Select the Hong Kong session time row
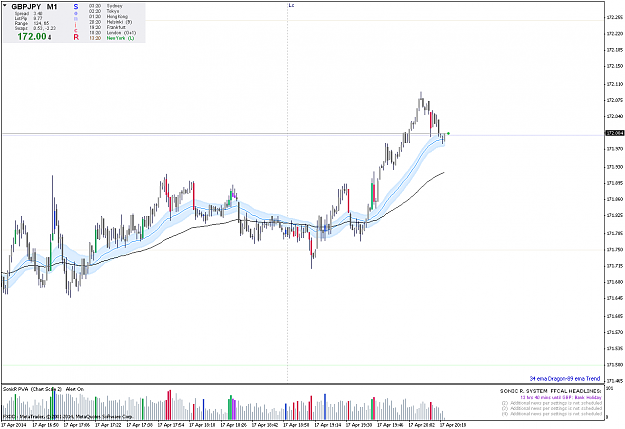The width and height of the screenshot is (625, 429). tap(108, 17)
